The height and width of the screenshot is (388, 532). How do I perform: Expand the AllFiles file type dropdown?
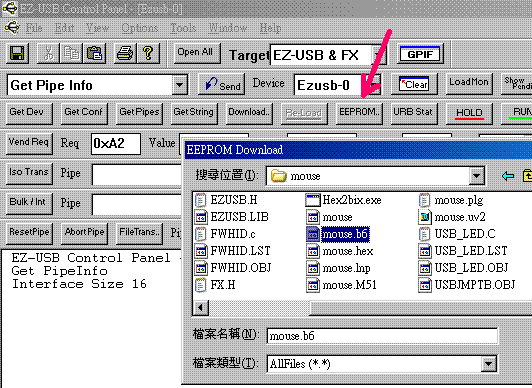coord(489,364)
